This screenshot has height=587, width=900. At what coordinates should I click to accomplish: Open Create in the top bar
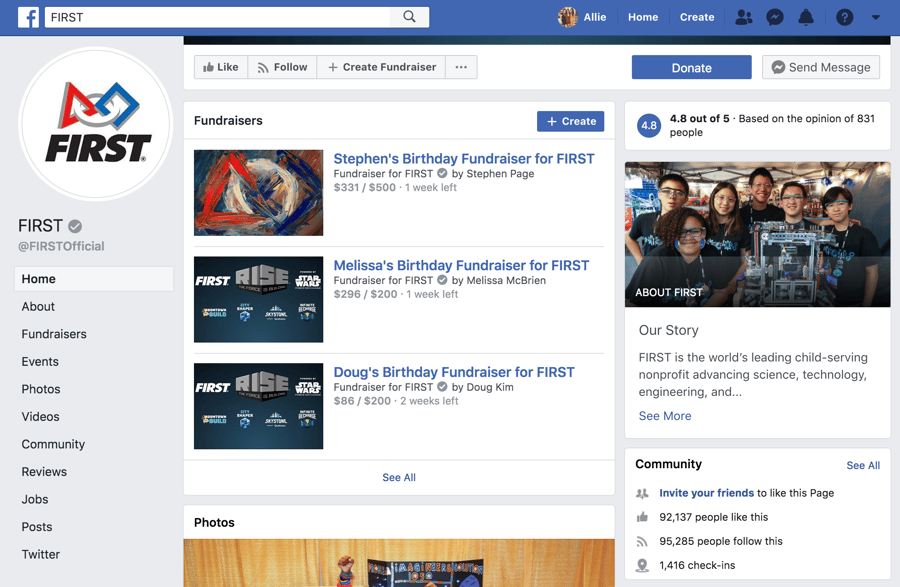[697, 17]
